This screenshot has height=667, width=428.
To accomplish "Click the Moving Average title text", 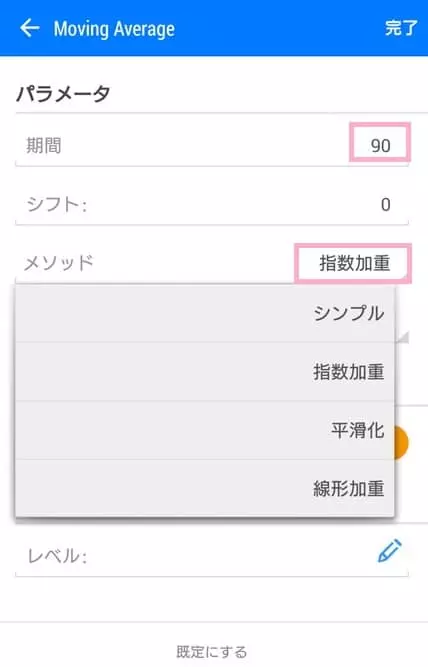I will (x=114, y=29).
